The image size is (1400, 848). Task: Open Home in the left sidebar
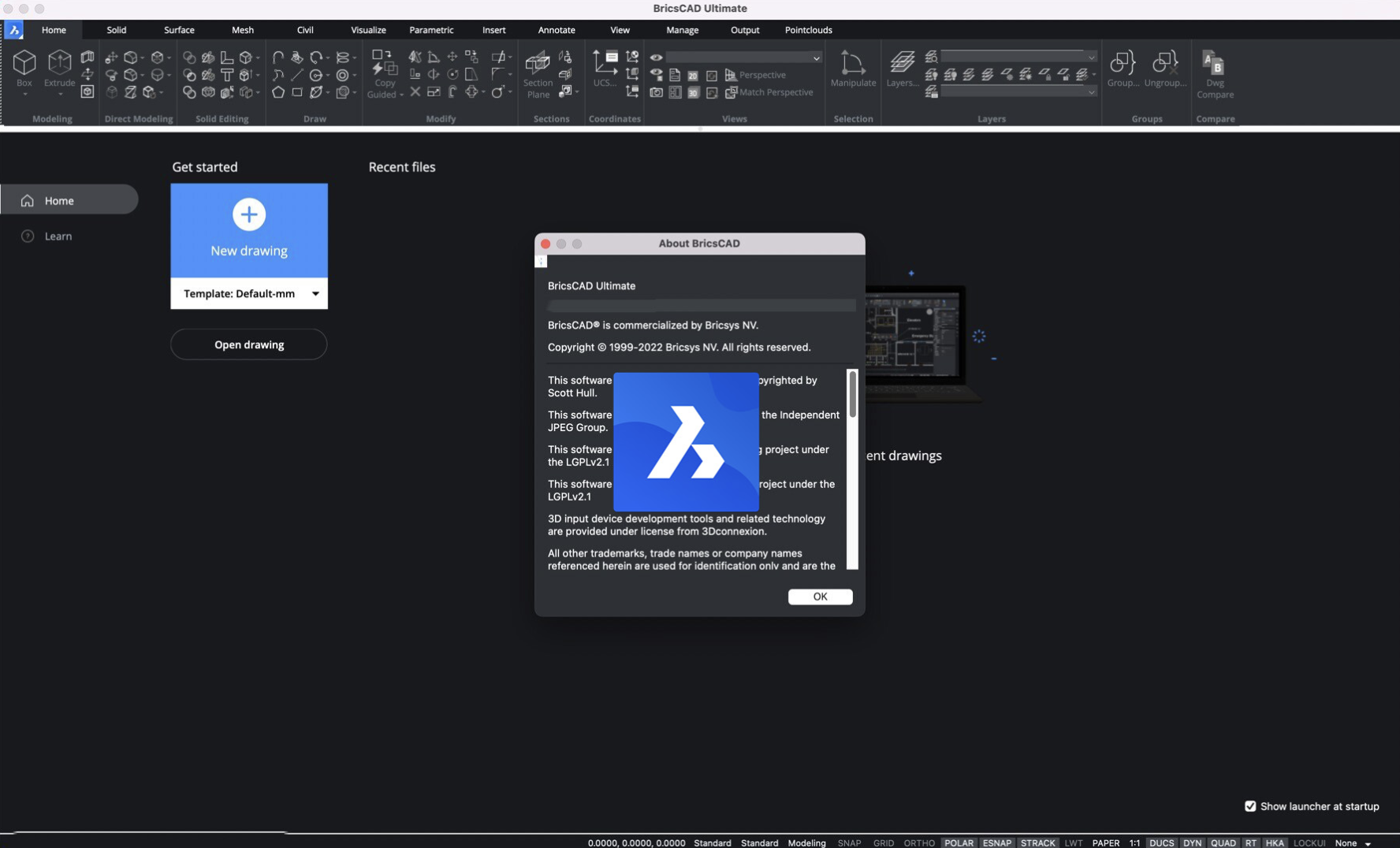tap(58, 200)
